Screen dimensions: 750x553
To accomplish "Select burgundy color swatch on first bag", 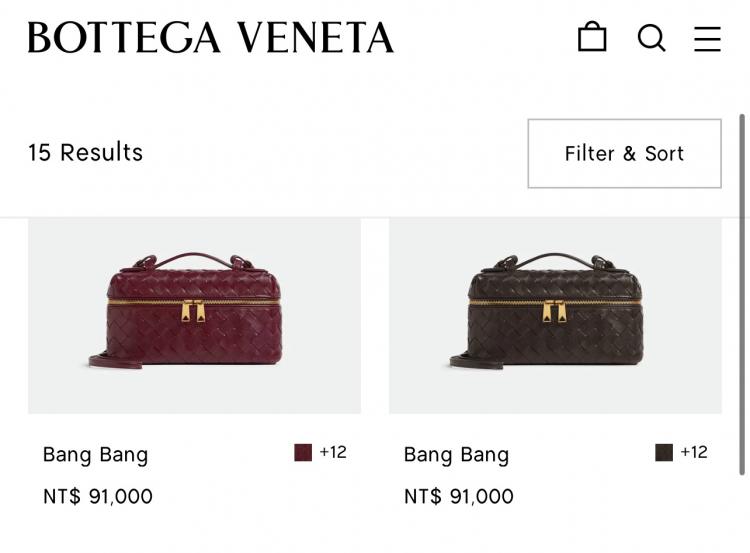I will point(303,453).
